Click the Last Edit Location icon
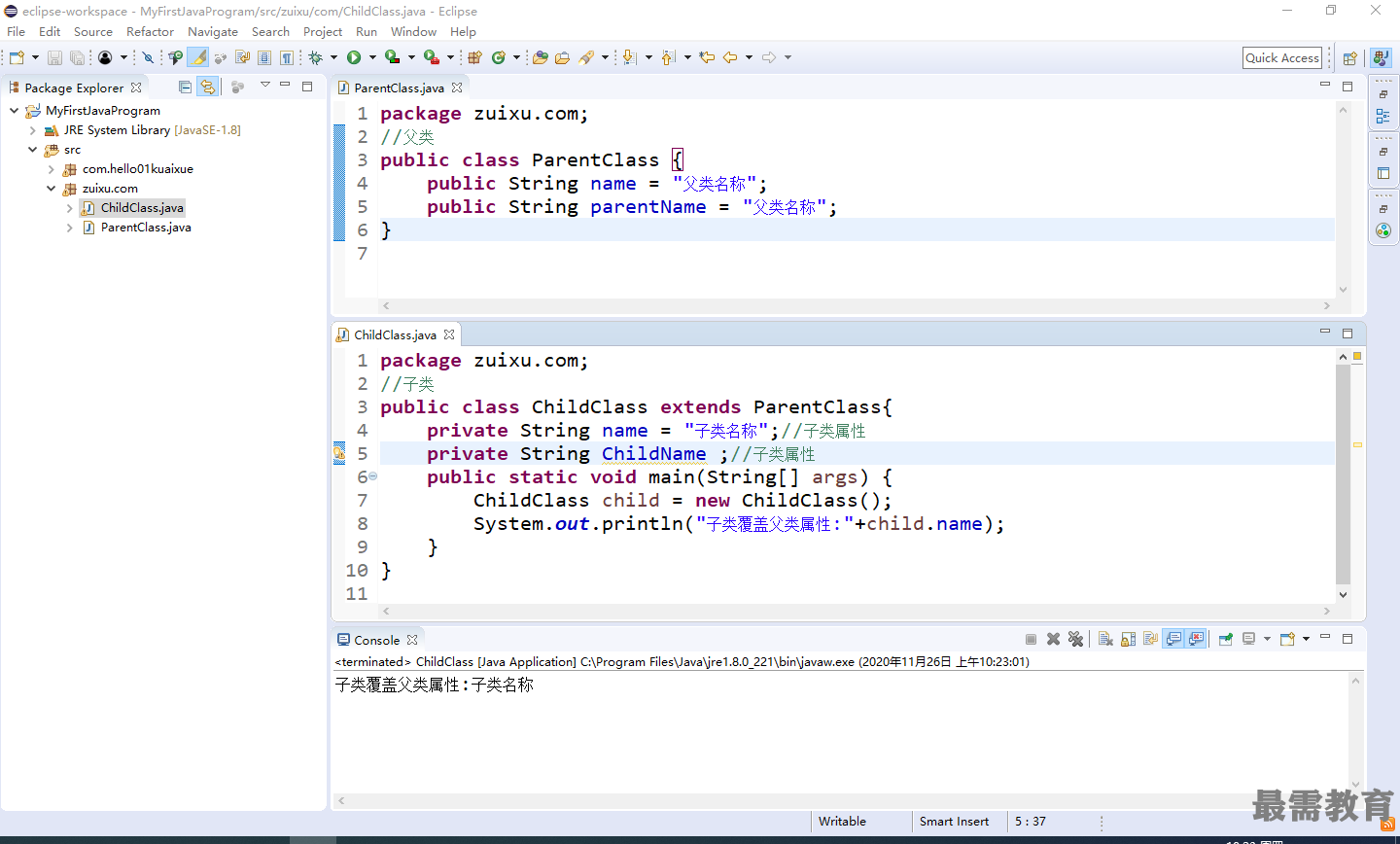Image resolution: width=1400 pixels, height=844 pixels. pyautogui.click(x=707, y=57)
